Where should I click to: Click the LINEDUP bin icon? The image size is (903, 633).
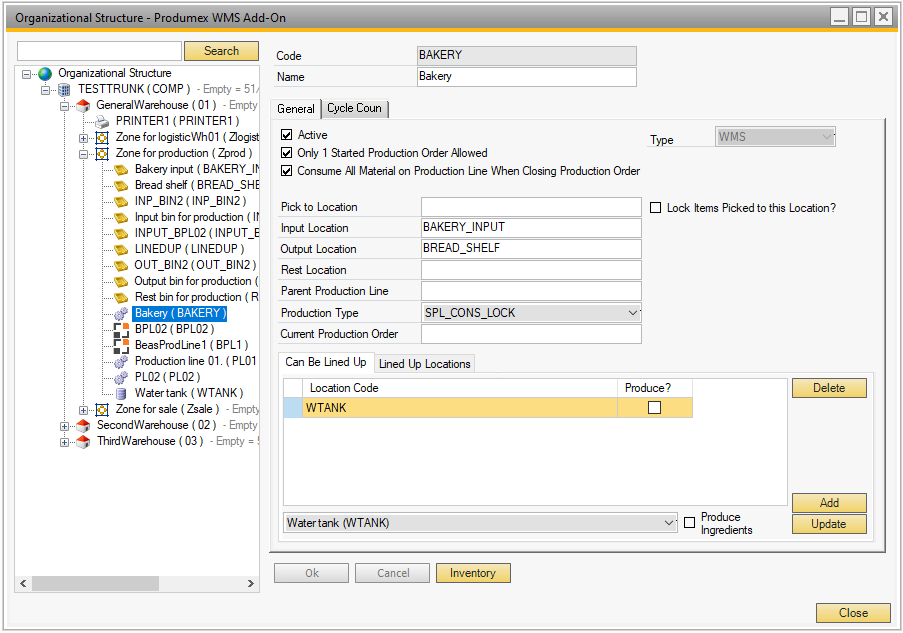121,249
